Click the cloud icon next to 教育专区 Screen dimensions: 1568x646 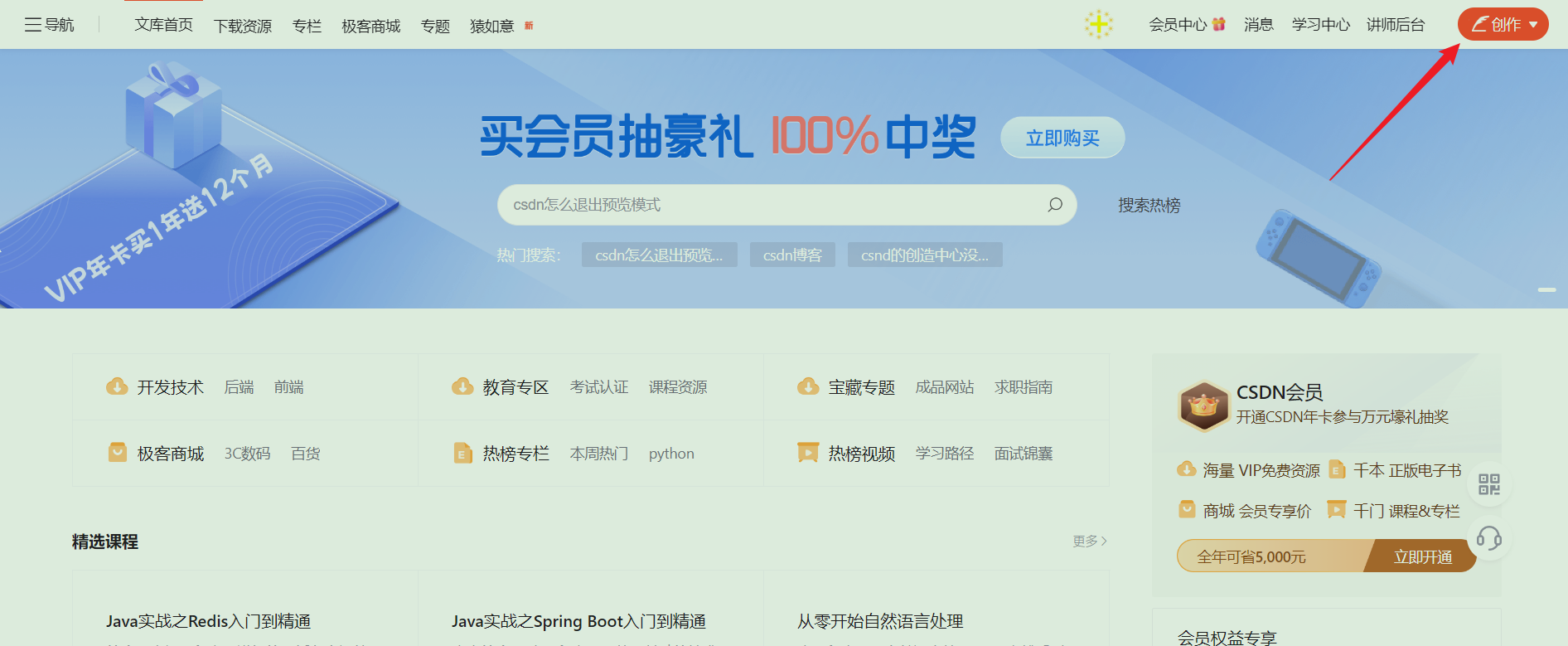click(x=462, y=386)
